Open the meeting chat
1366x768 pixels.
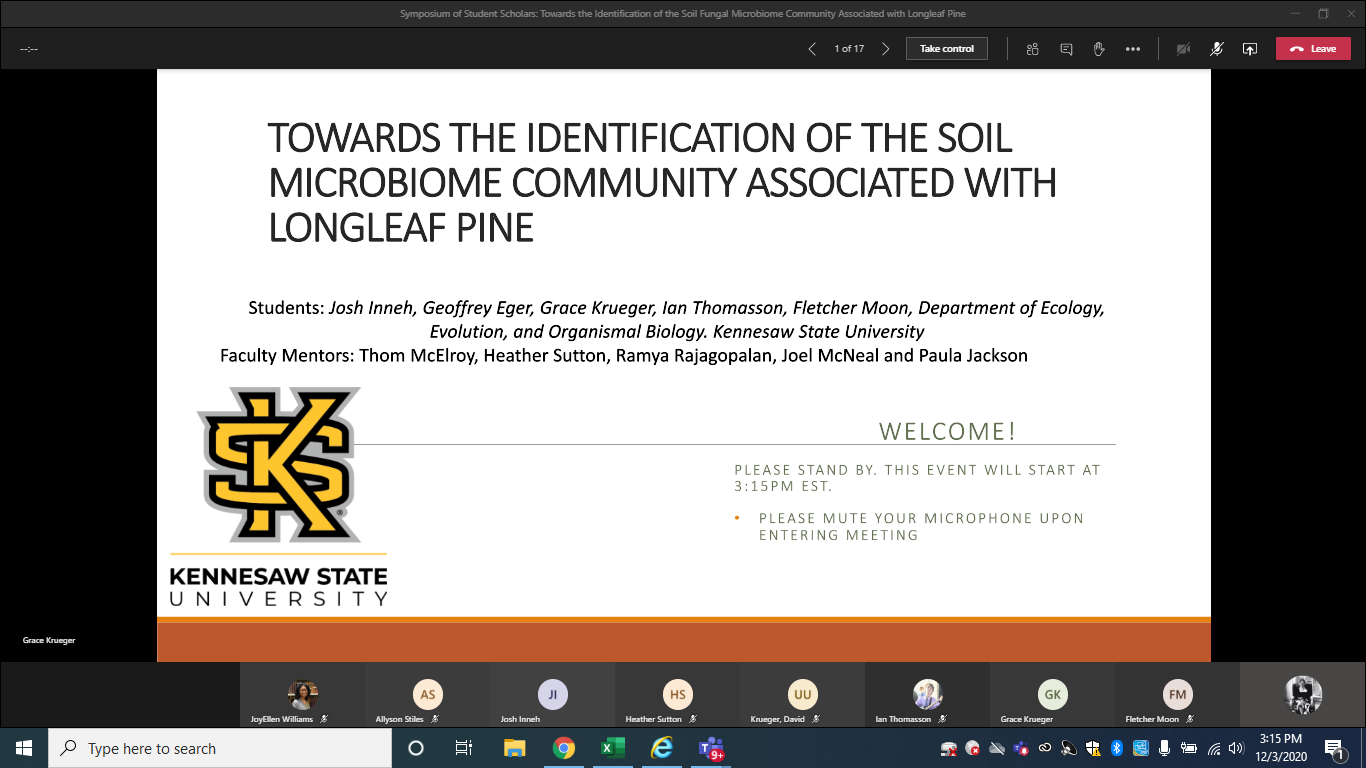pyautogui.click(x=1066, y=49)
